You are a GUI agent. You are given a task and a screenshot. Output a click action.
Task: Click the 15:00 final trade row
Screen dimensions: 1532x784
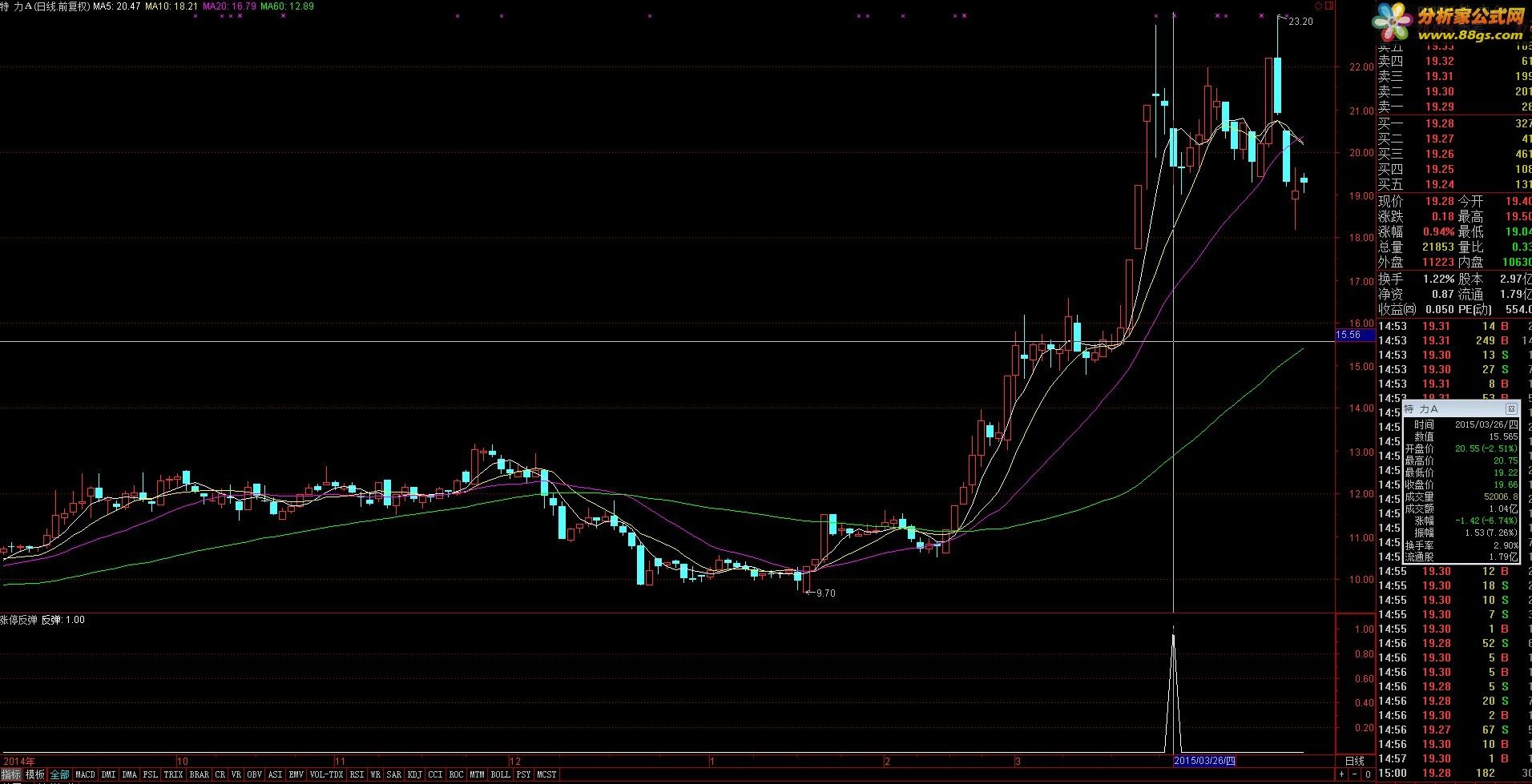[1454, 773]
